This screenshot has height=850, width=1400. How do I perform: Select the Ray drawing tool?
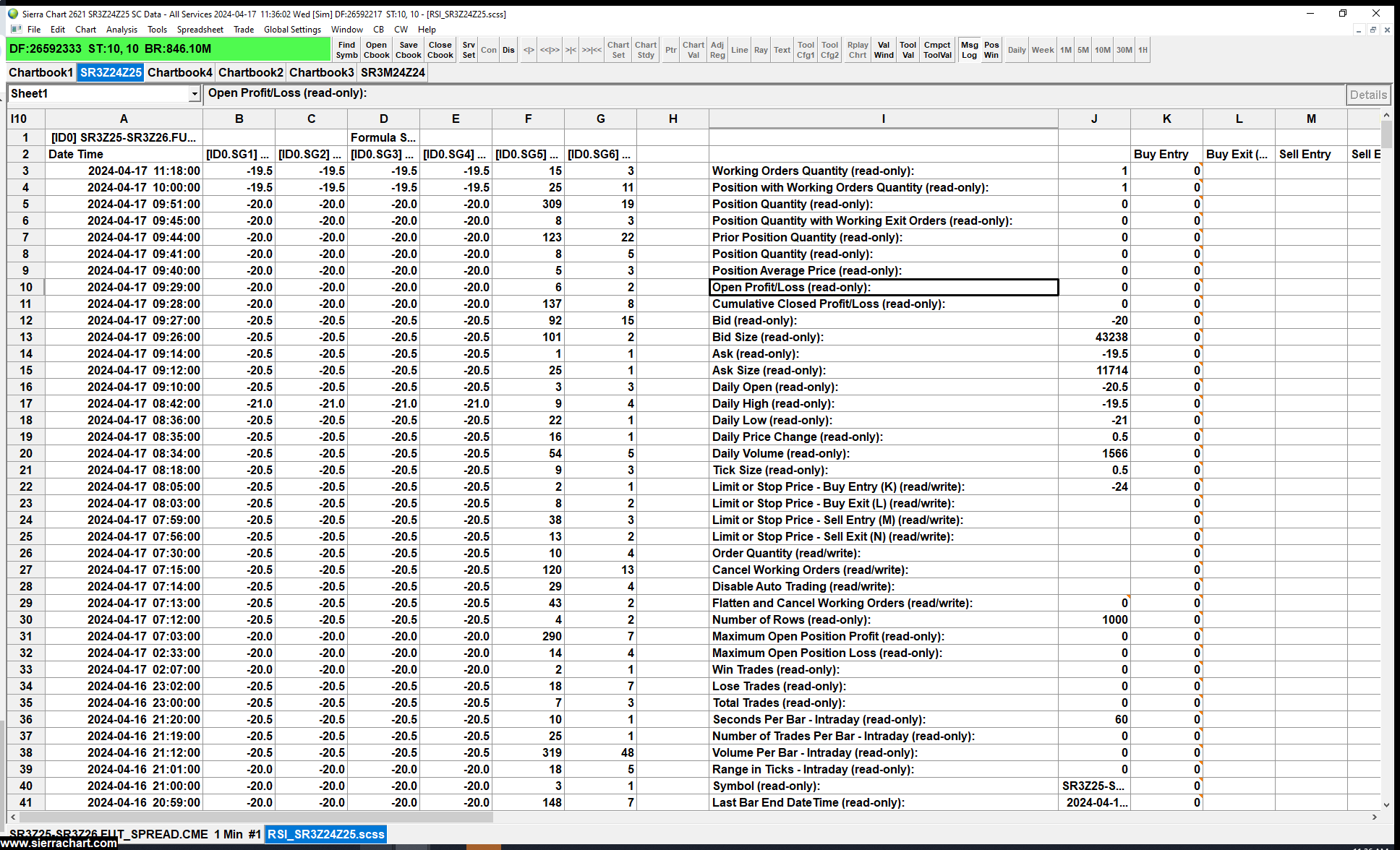tap(761, 50)
